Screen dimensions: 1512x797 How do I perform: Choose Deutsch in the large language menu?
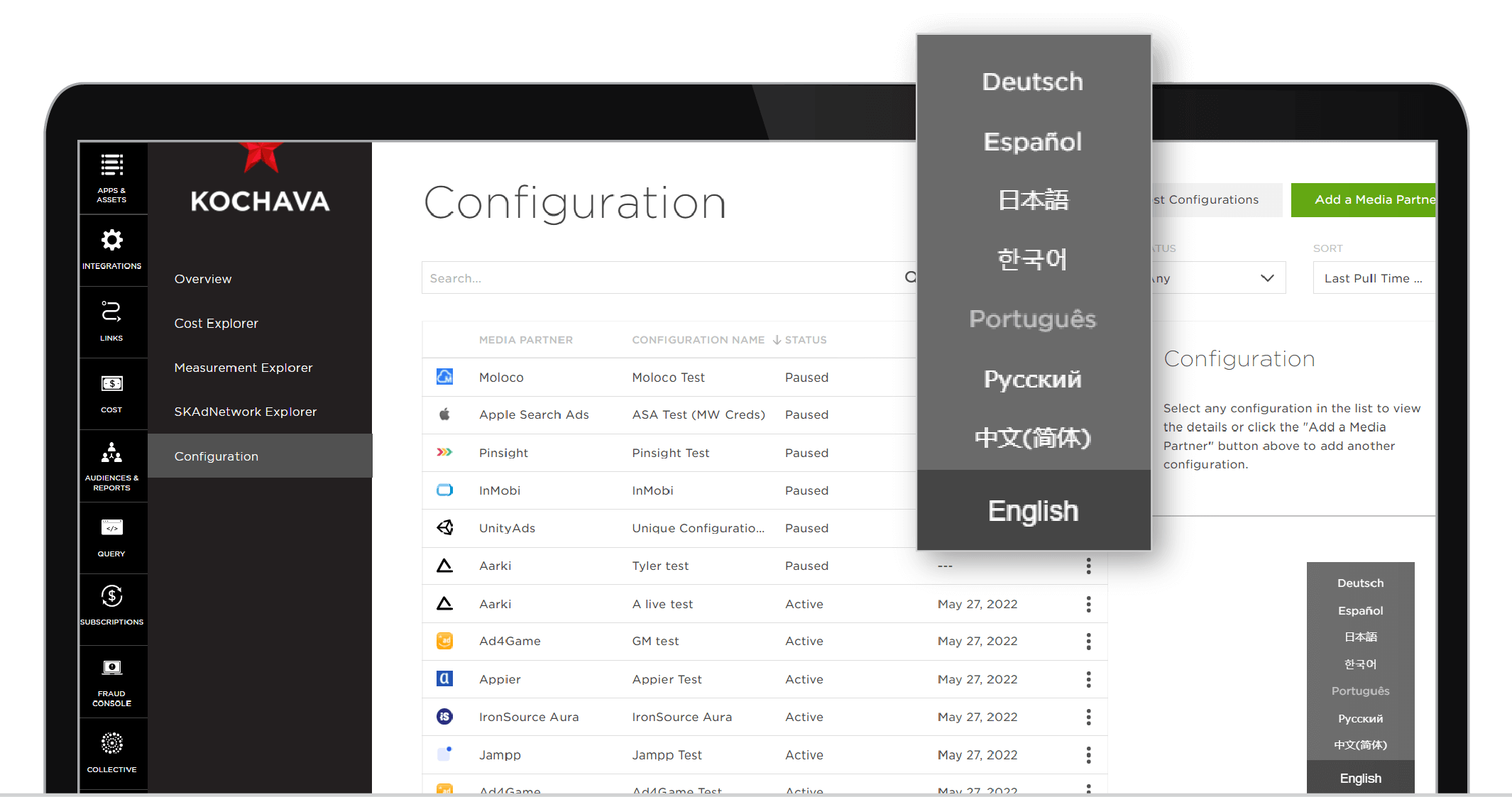[x=1033, y=82]
